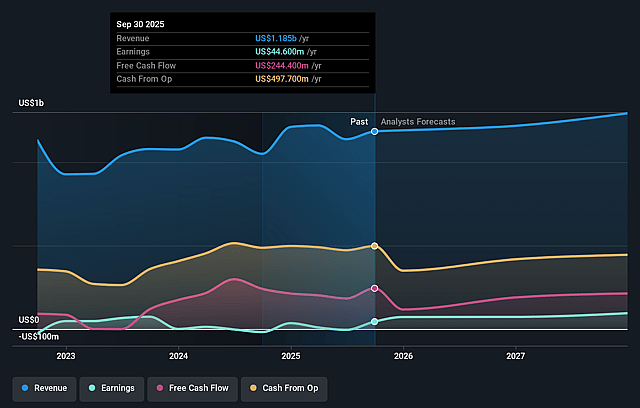Click the teal Earnings data point marker
Screen dimensions: 640x408
[375, 321]
